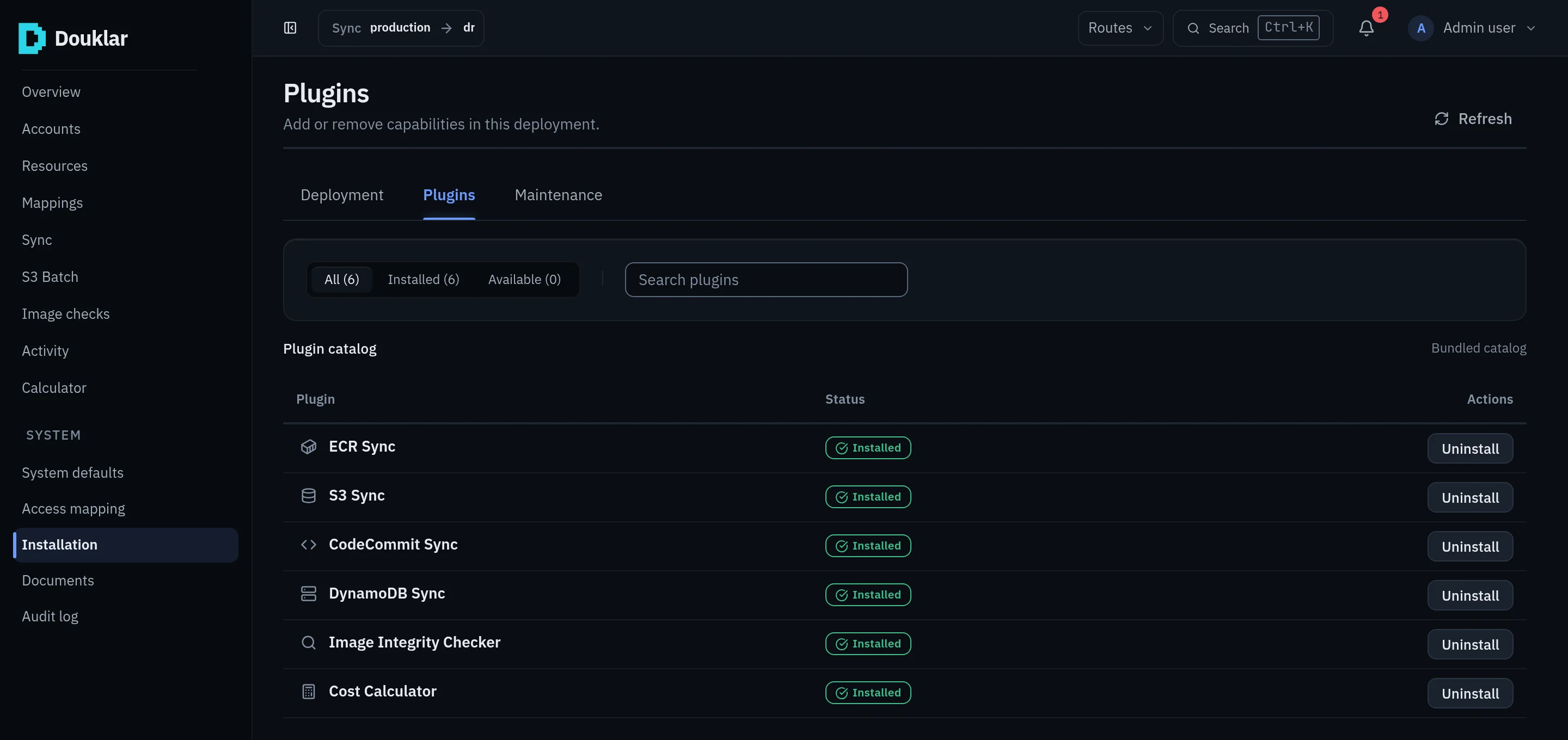Click the S3 Sync database icon
Image resolution: width=1568 pixels, height=740 pixels.
[x=309, y=495]
